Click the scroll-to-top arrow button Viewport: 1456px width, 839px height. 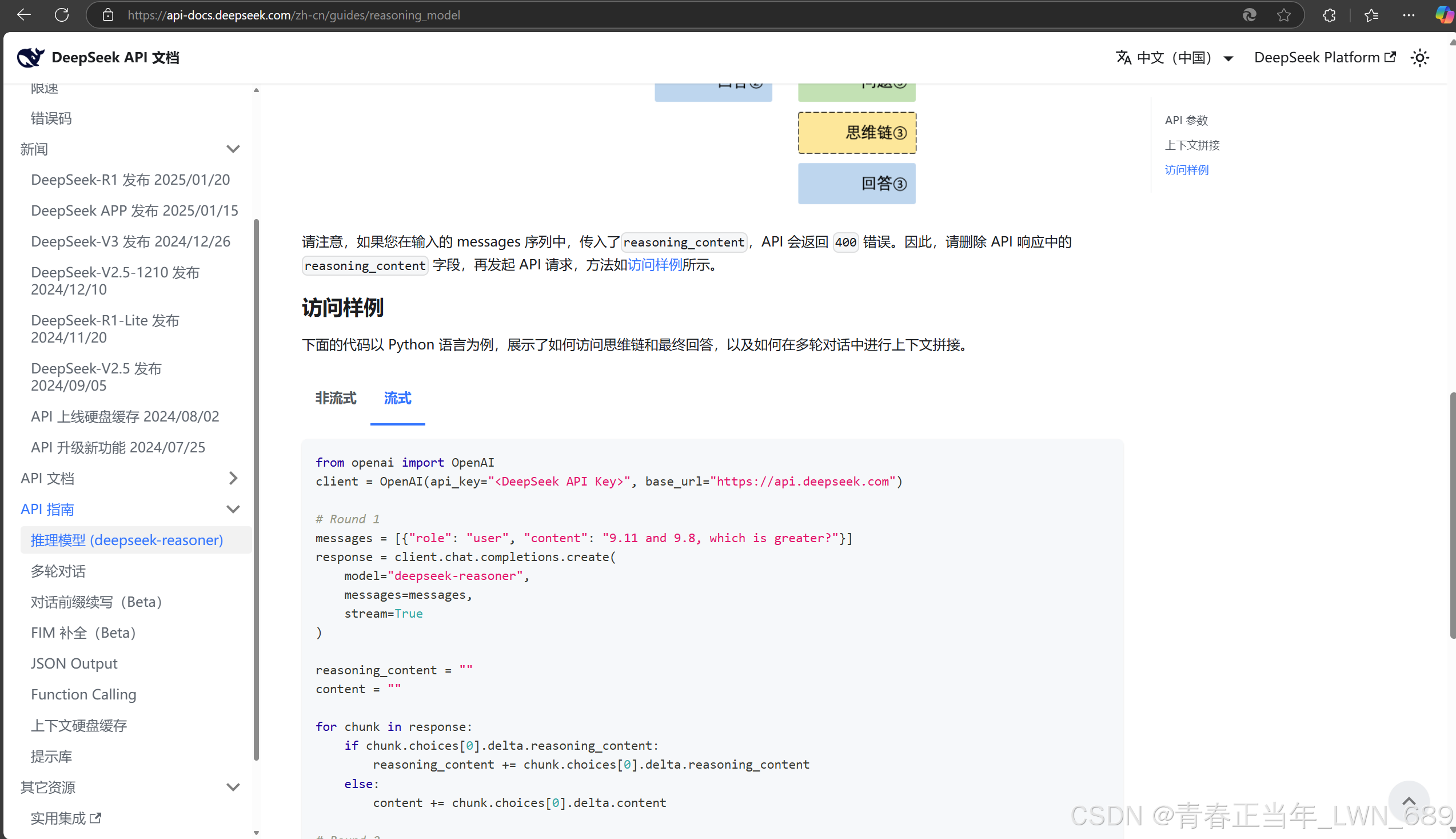point(1408,801)
